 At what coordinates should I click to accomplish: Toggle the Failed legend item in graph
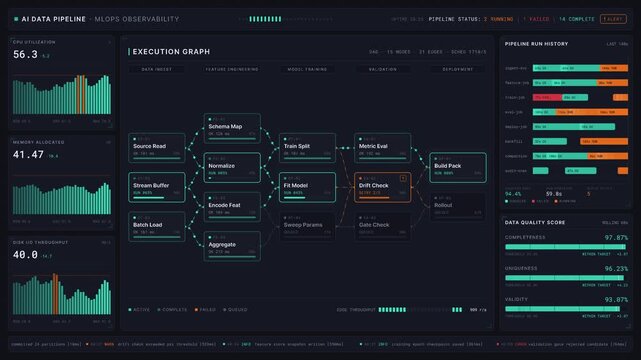pyautogui.click(x=205, y=310)
